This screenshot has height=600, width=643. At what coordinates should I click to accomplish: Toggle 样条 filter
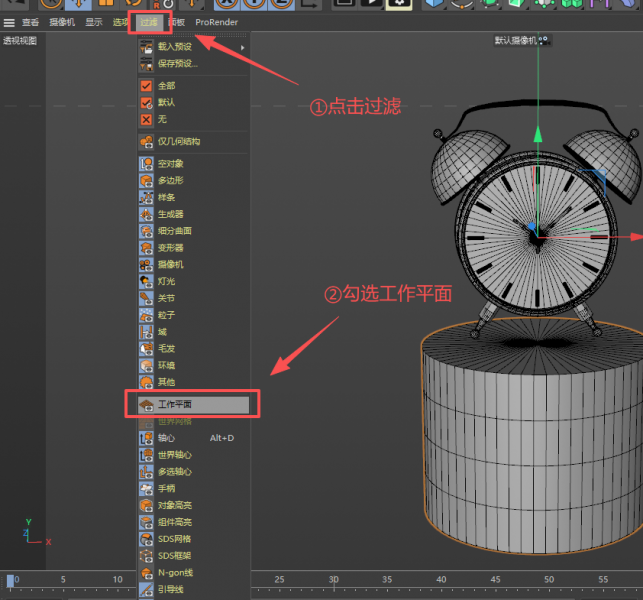pos(193,197)
